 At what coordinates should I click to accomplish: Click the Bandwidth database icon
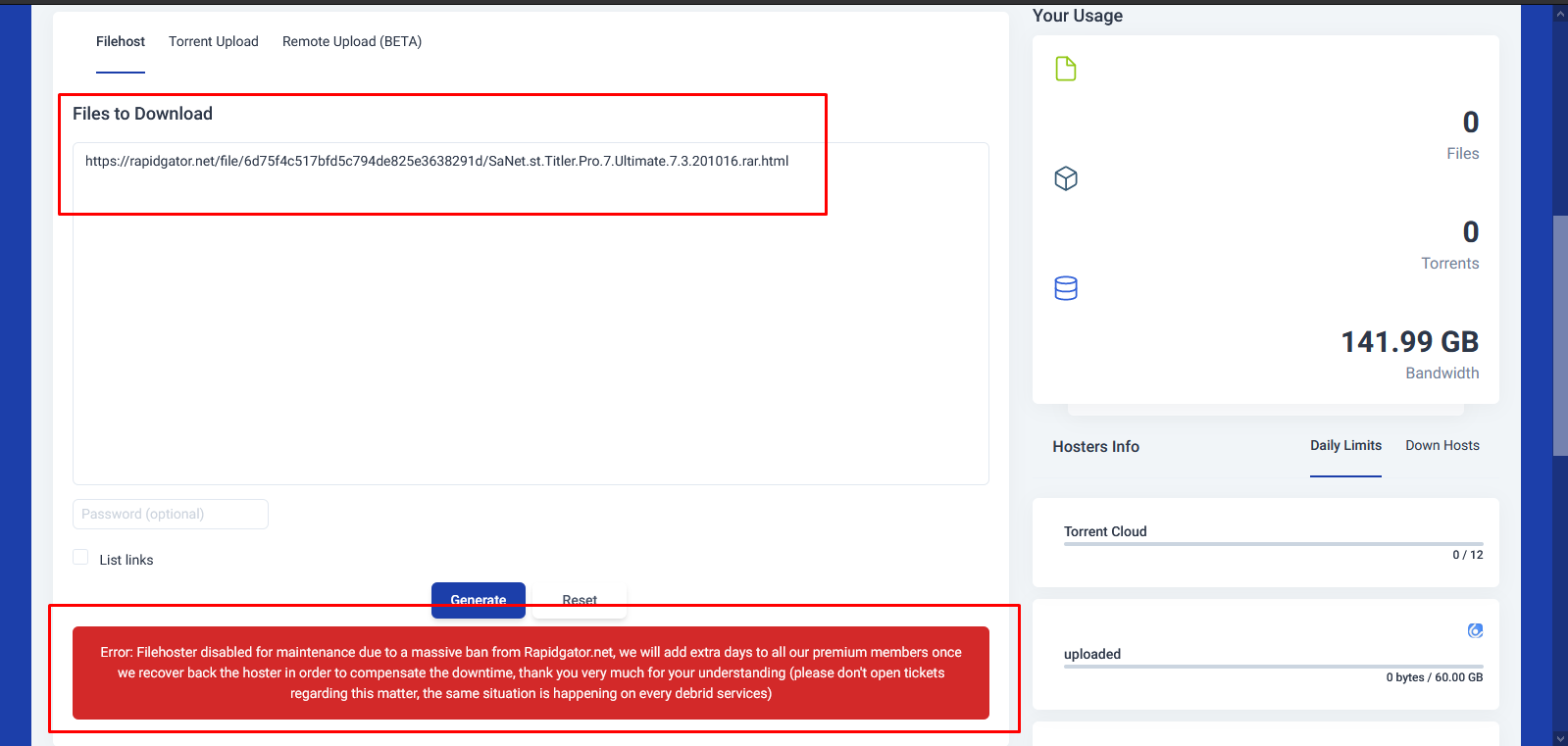1066,288
